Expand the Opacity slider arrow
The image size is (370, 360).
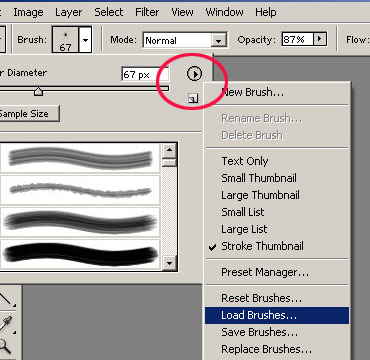click(320, 39)
